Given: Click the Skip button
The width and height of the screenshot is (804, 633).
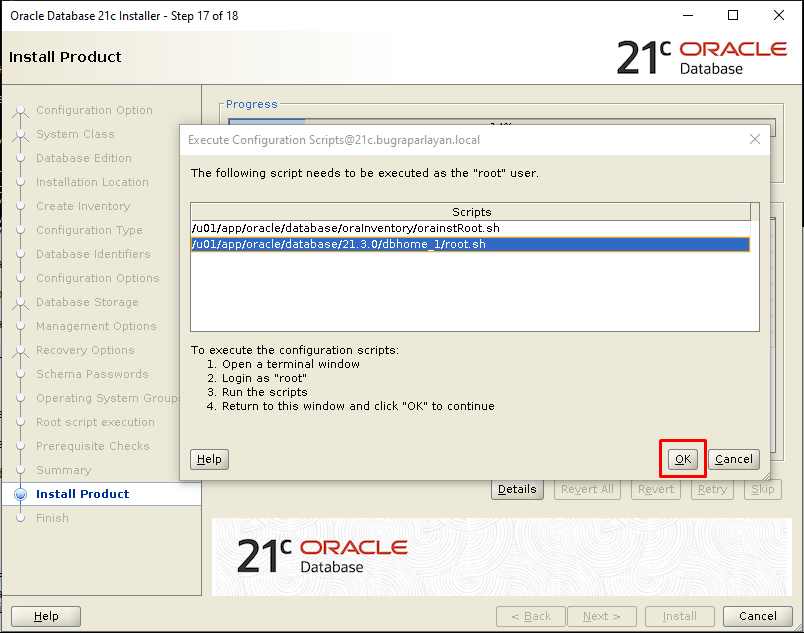Looking at the screenshot, I should (x=762, y=489).
